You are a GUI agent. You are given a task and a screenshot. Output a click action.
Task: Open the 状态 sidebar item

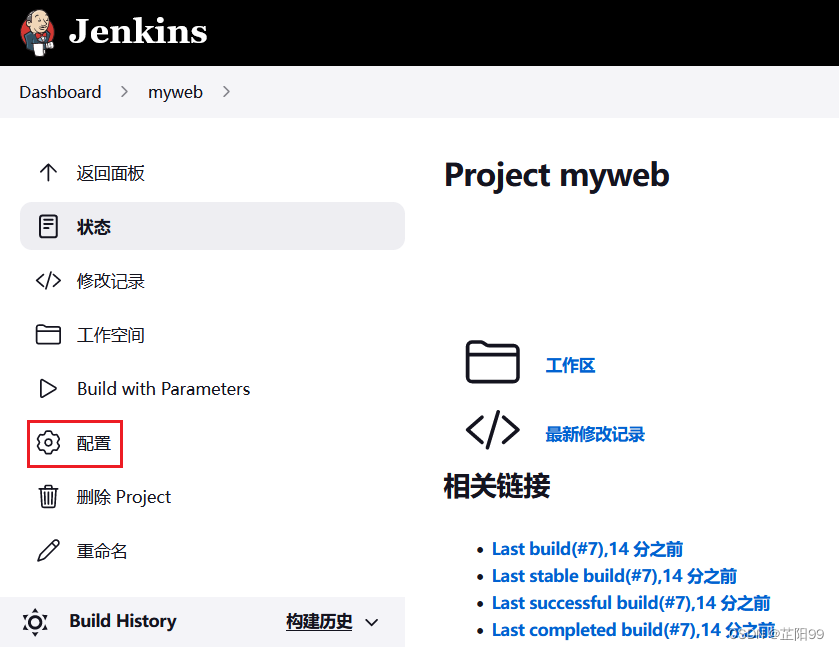(212, 226)
